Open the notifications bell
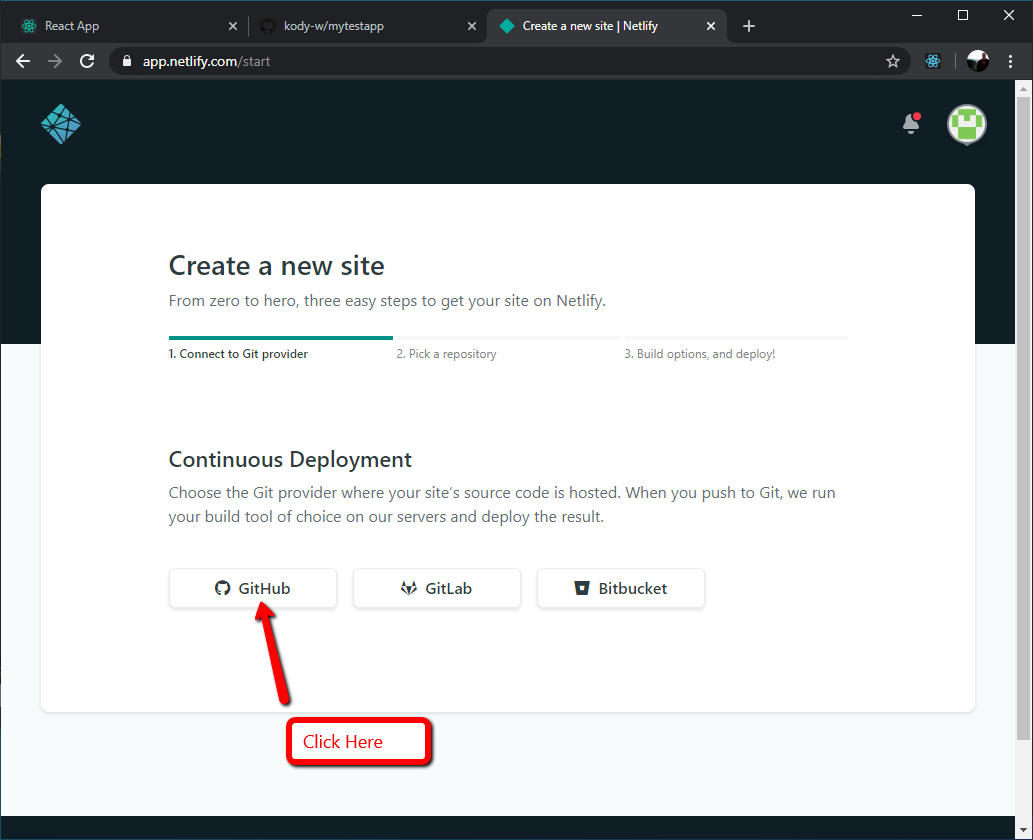The height and width of the screenshot is (840, 1033). pos(911,123)
